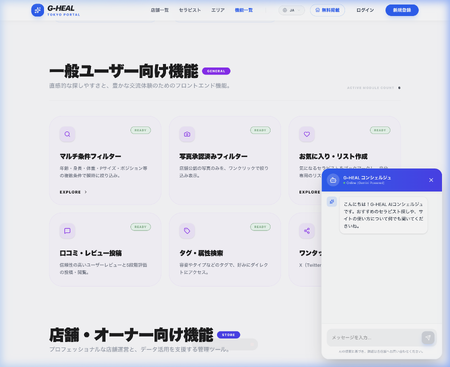The image size is (450, 367).
Task: Click READY badge on 写真承認済みフィルター card
Action: click(260, 130)
